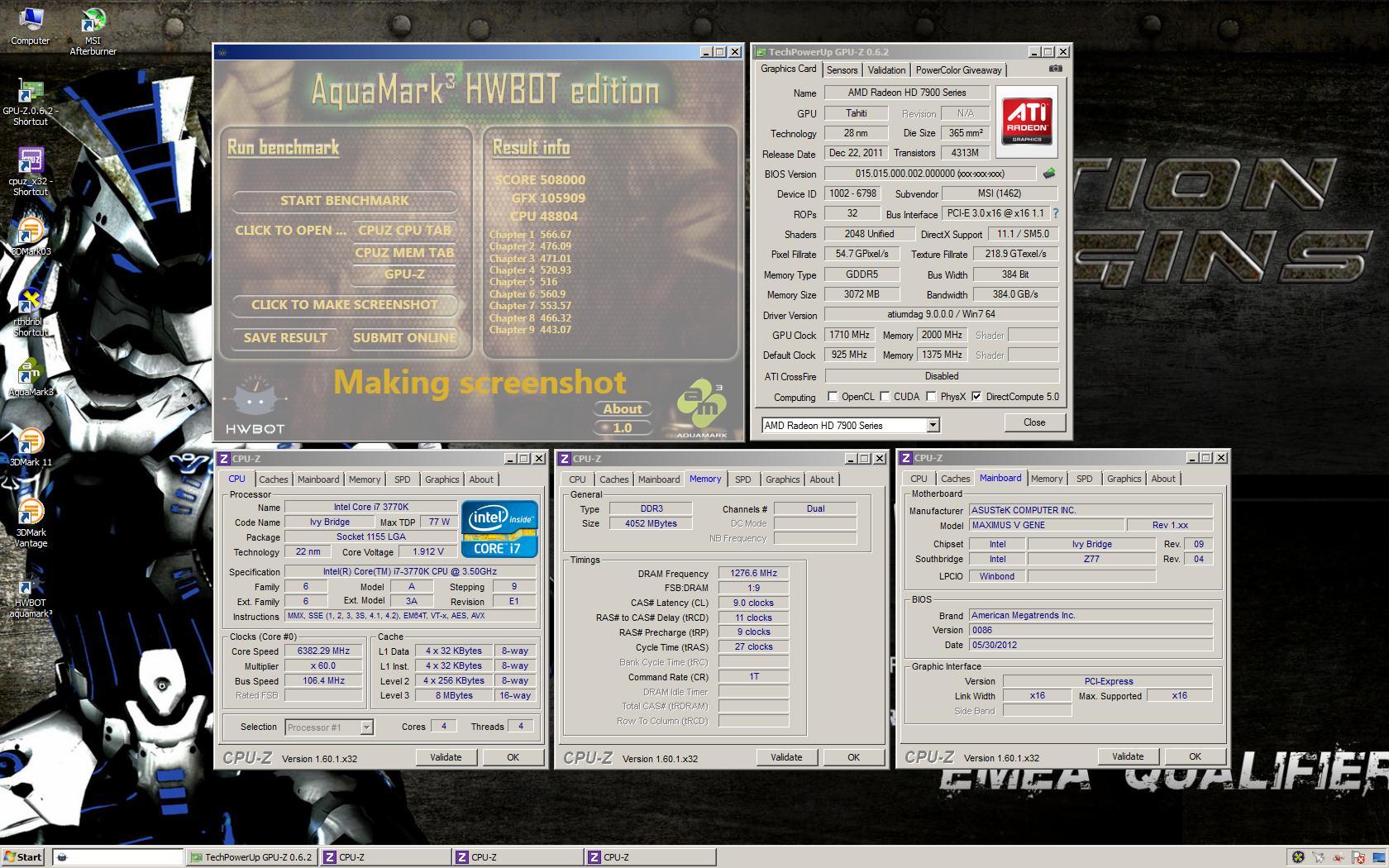The width and height of the screenshot is (1389, 868).
Task: Click the AquaMark logo emblem
Action: [x=701, y=408]
